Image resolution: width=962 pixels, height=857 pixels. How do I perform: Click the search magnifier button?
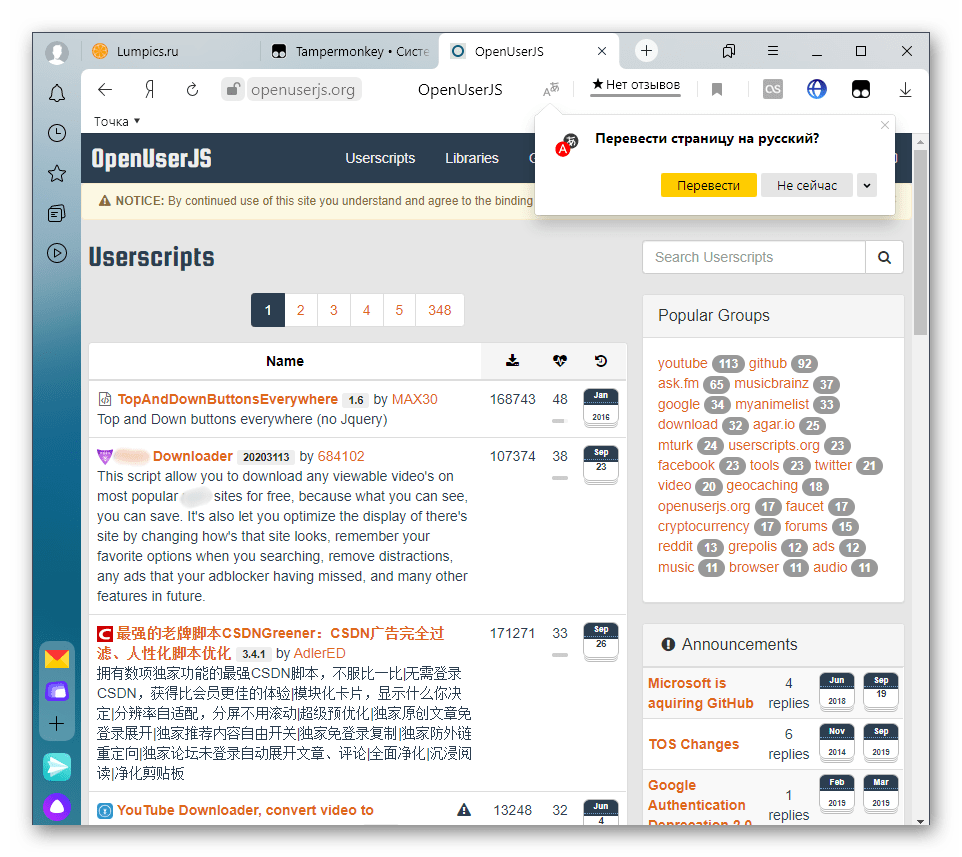click(x=884, y=257)
